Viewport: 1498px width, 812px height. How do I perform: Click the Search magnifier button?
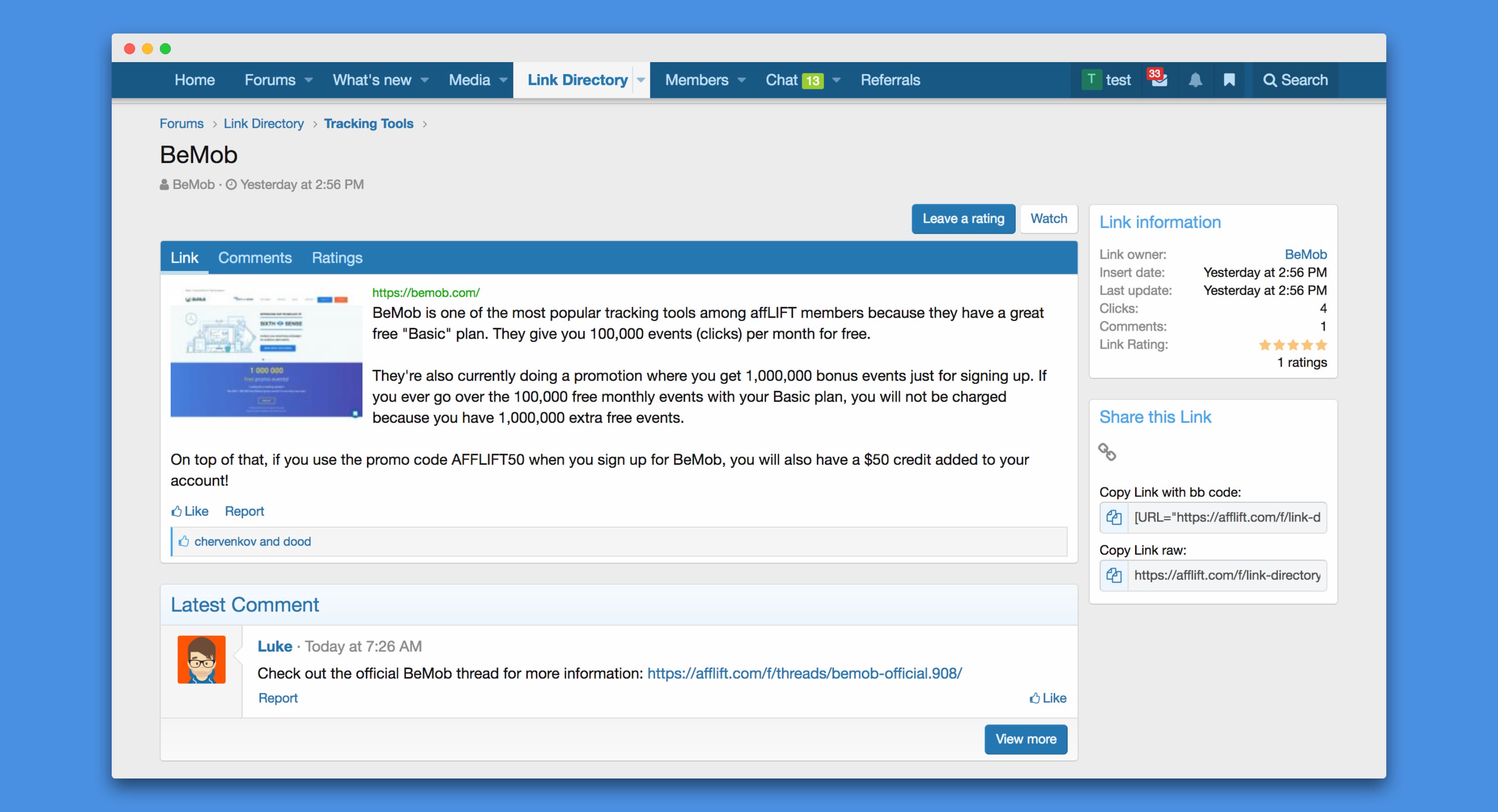click(x=1295, y=80)
